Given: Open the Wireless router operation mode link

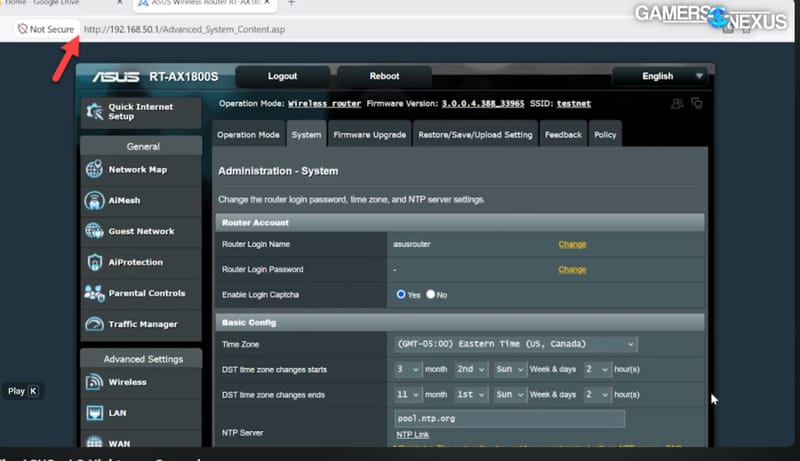Looking at the screenshot, I should [324, 104].
